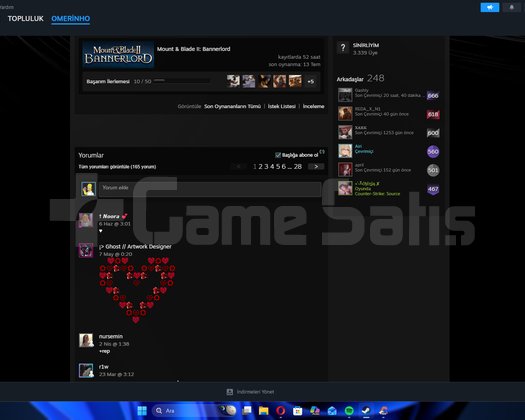Open the Mount & Blade II Bannerlord game banner
The height and width of the screenshot is (420, 525).
click(x=118, y=55)
